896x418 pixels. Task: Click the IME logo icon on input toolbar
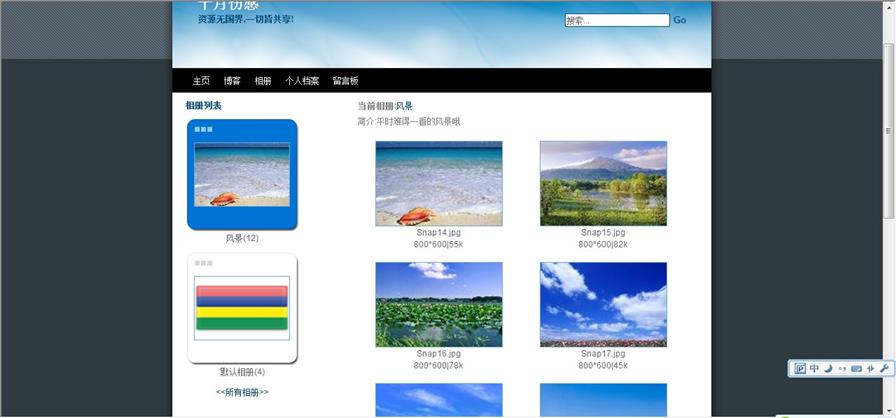click(800, 369)
